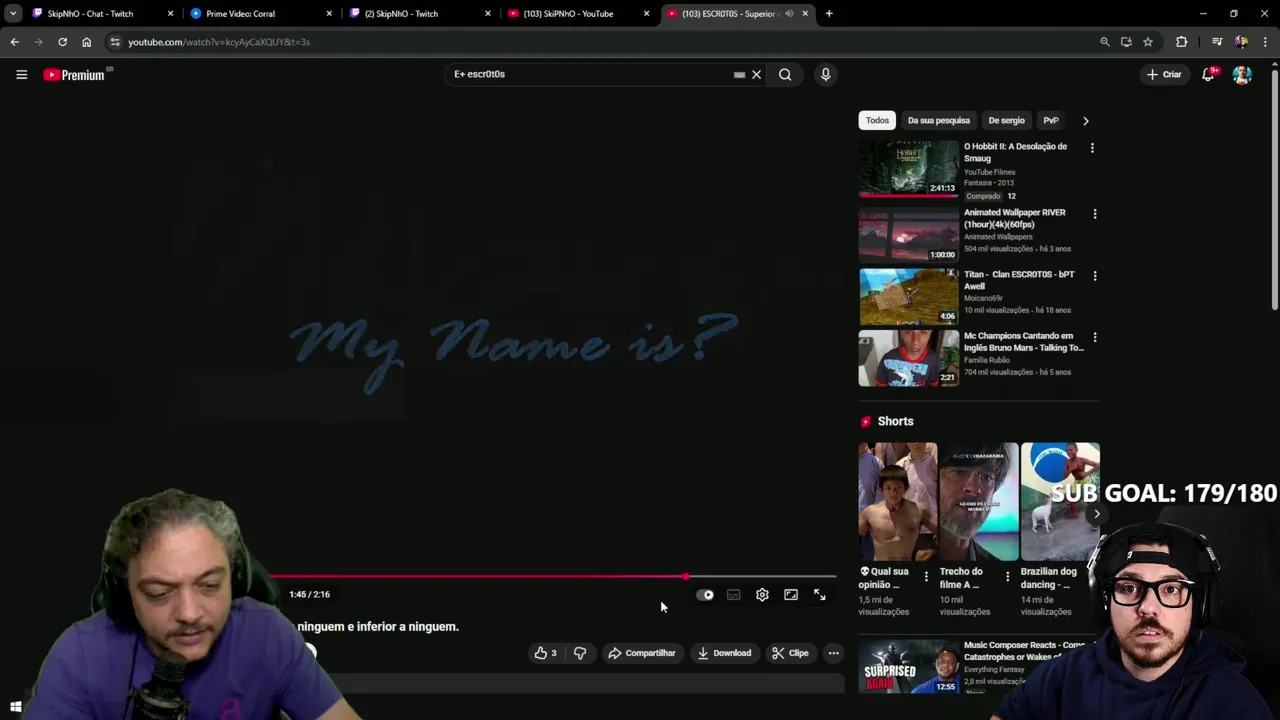Go back in the browser
This screenshot has width=1280, height=720.
click(14, 42)
